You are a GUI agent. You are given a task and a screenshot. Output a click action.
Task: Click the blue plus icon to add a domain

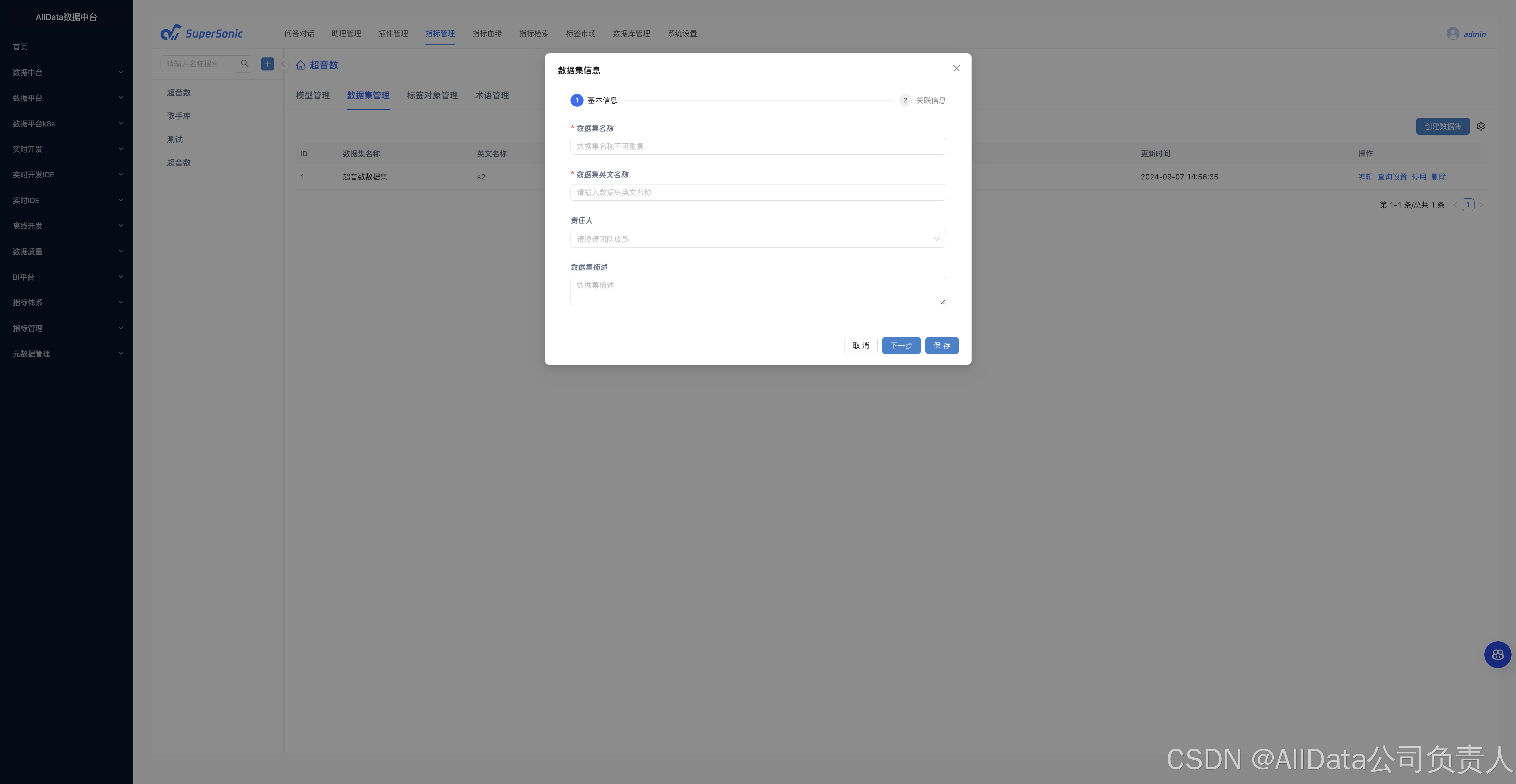(267, 64)
